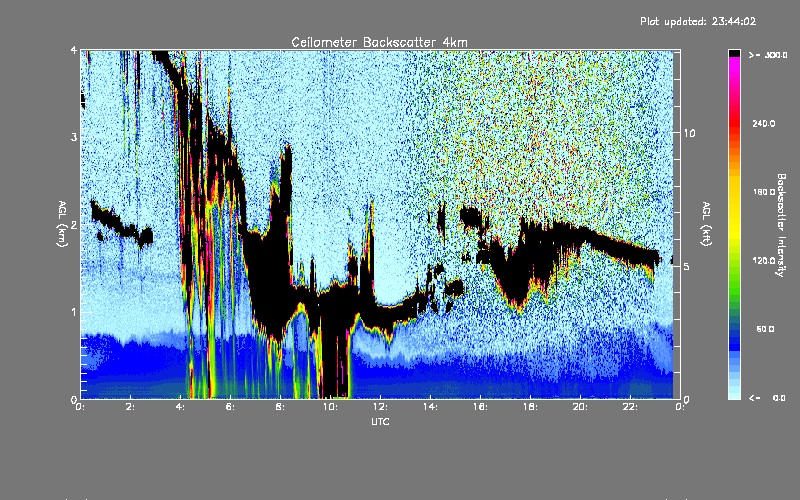Click the '240.0' colorbar value
The height and width of the screenshot is (500, 800).
pyautogui.click(x=764, y=123)
